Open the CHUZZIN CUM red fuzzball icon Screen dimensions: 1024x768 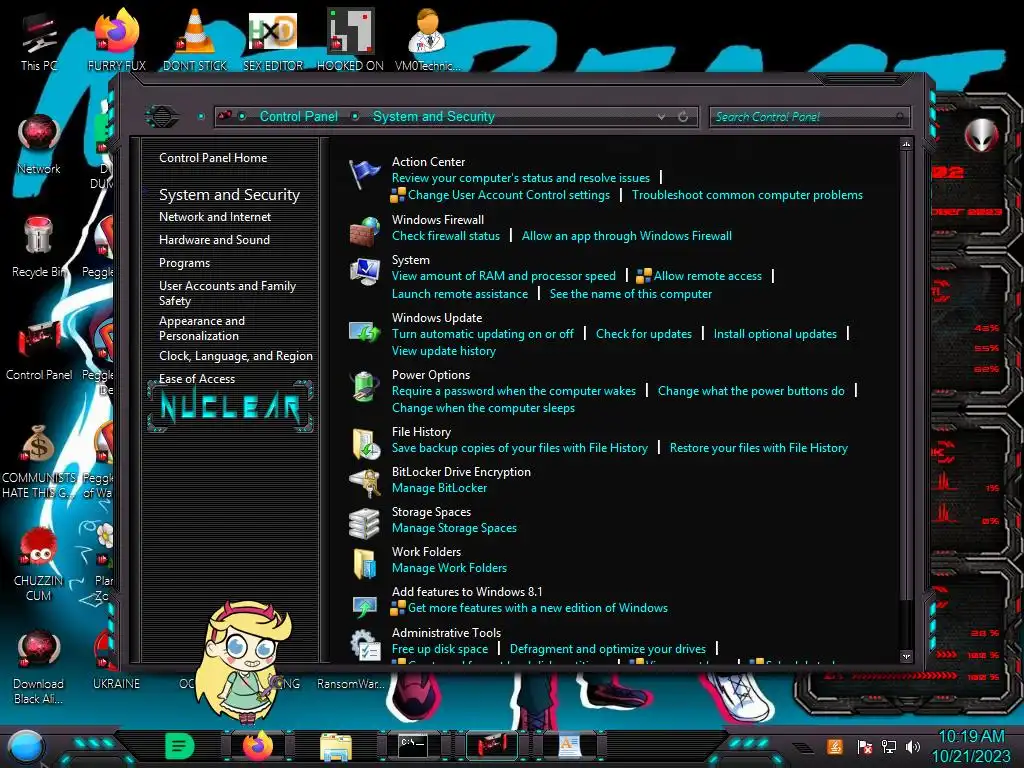pos(39,545)
